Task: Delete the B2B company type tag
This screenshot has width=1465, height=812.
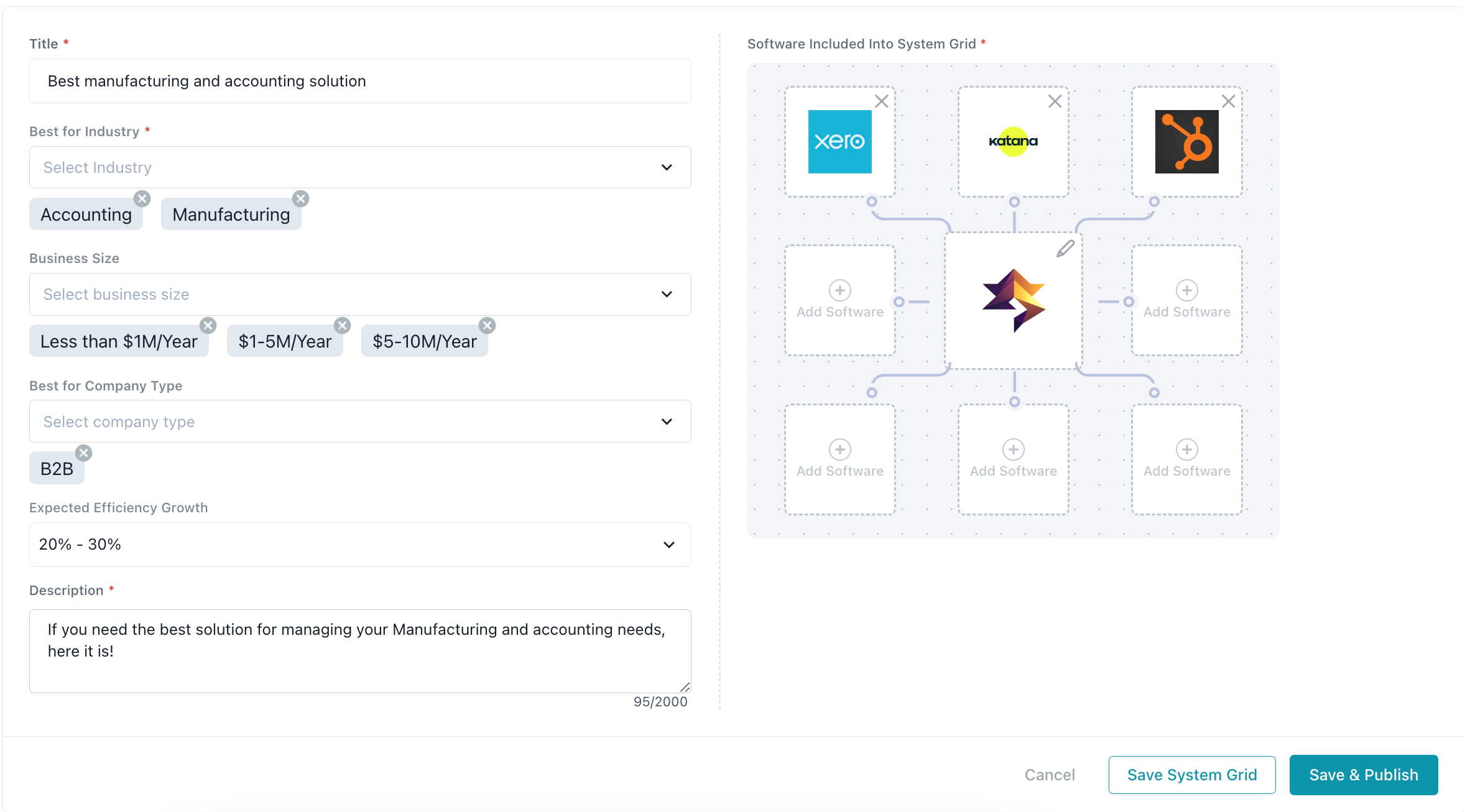Action: (x=84, y=453)
